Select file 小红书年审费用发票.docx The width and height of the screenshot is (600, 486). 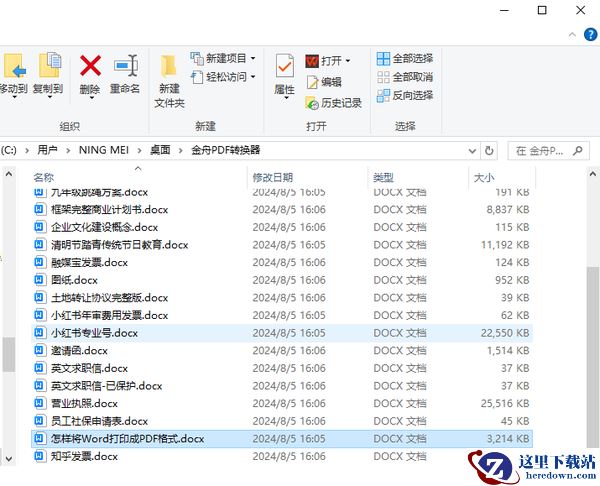[282, 315]
